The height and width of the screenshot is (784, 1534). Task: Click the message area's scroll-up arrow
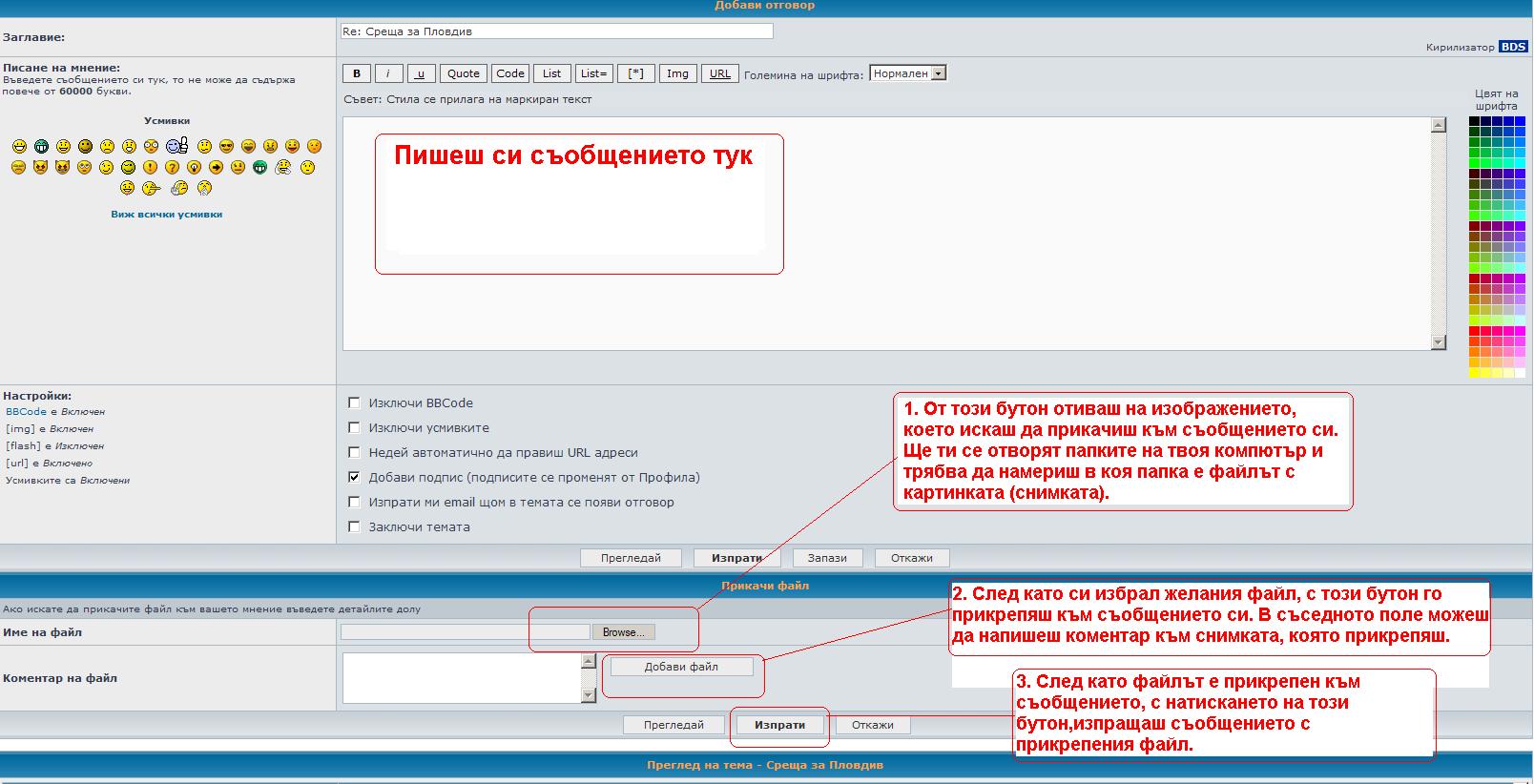coord(1439,125)
